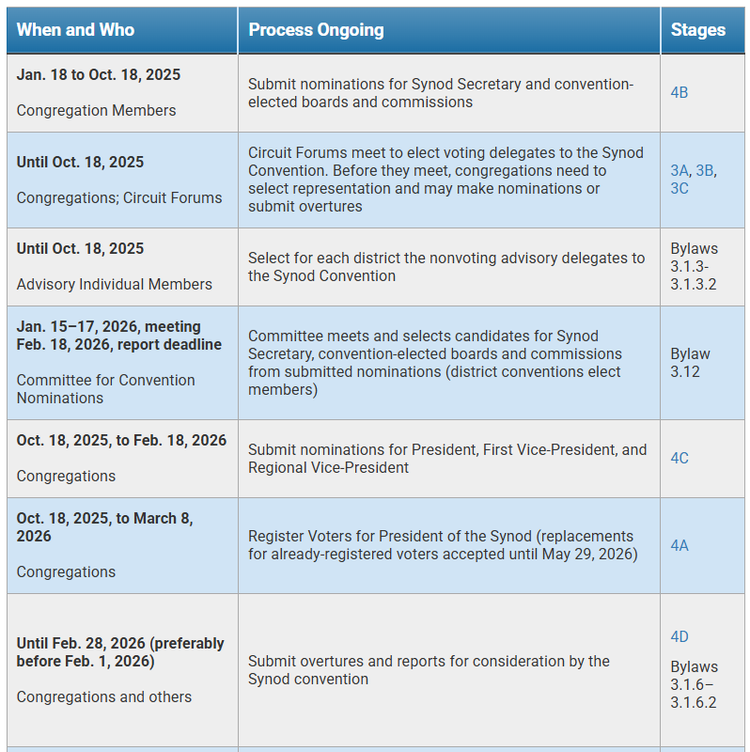Click the Circuit Forums voting delegates description
Image resolution: width=750 pixels, height=752 pixels.
point(446,179)
